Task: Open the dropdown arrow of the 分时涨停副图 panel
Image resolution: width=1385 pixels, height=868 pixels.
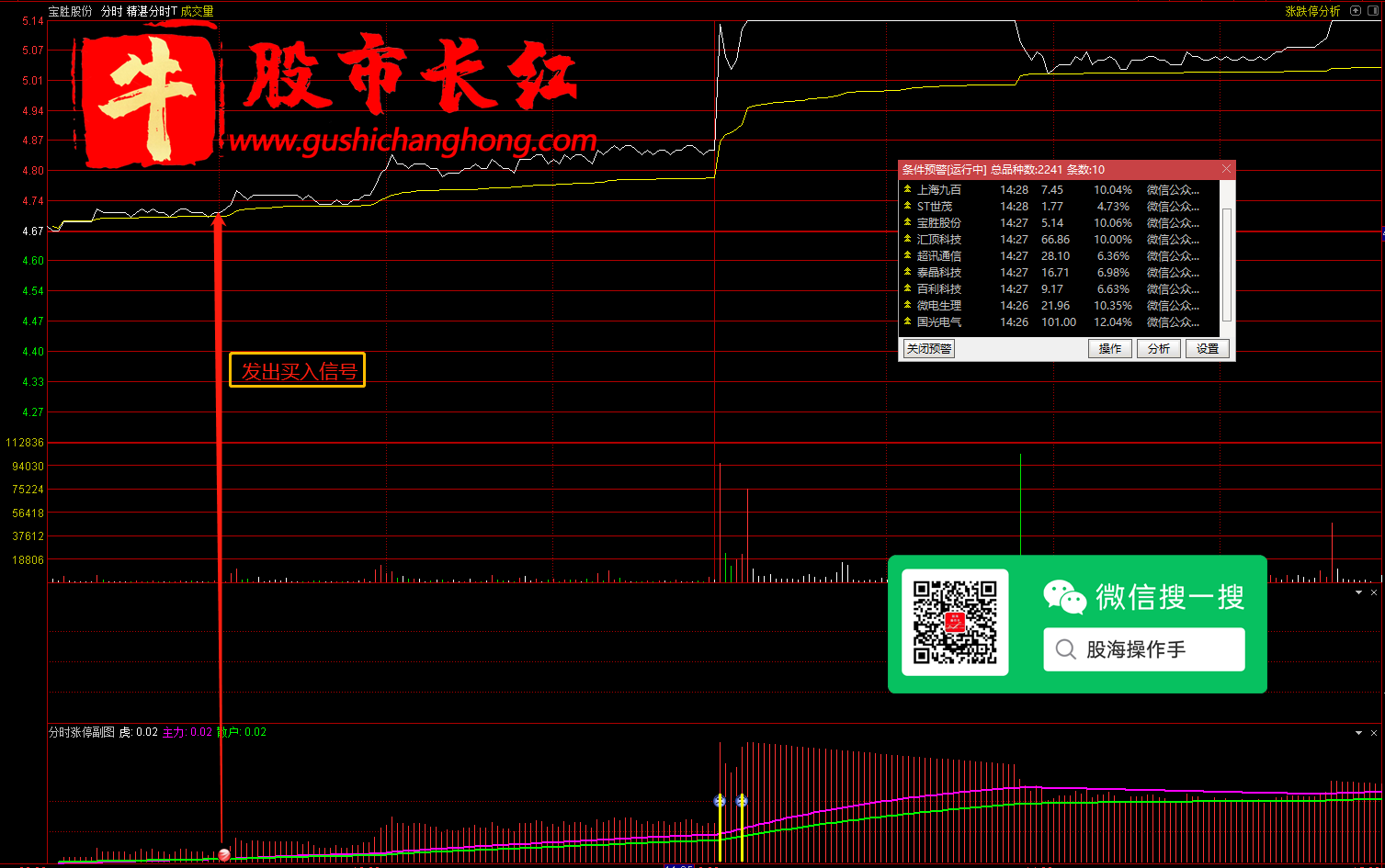Action: tap(1358, 733)
